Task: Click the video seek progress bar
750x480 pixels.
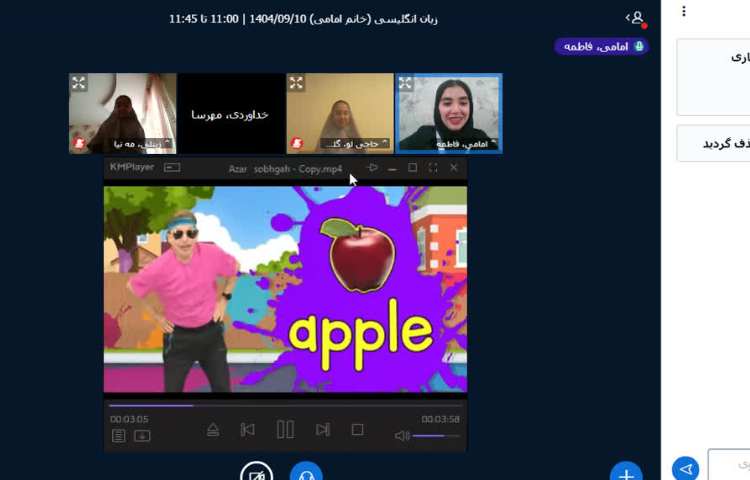Action: [x=285, y=405]
